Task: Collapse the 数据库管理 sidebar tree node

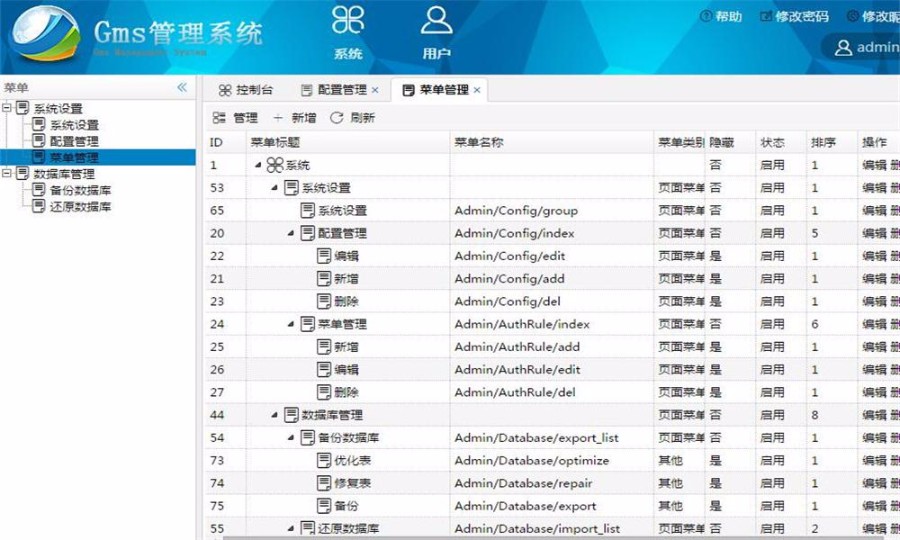Action: (6, 173)
